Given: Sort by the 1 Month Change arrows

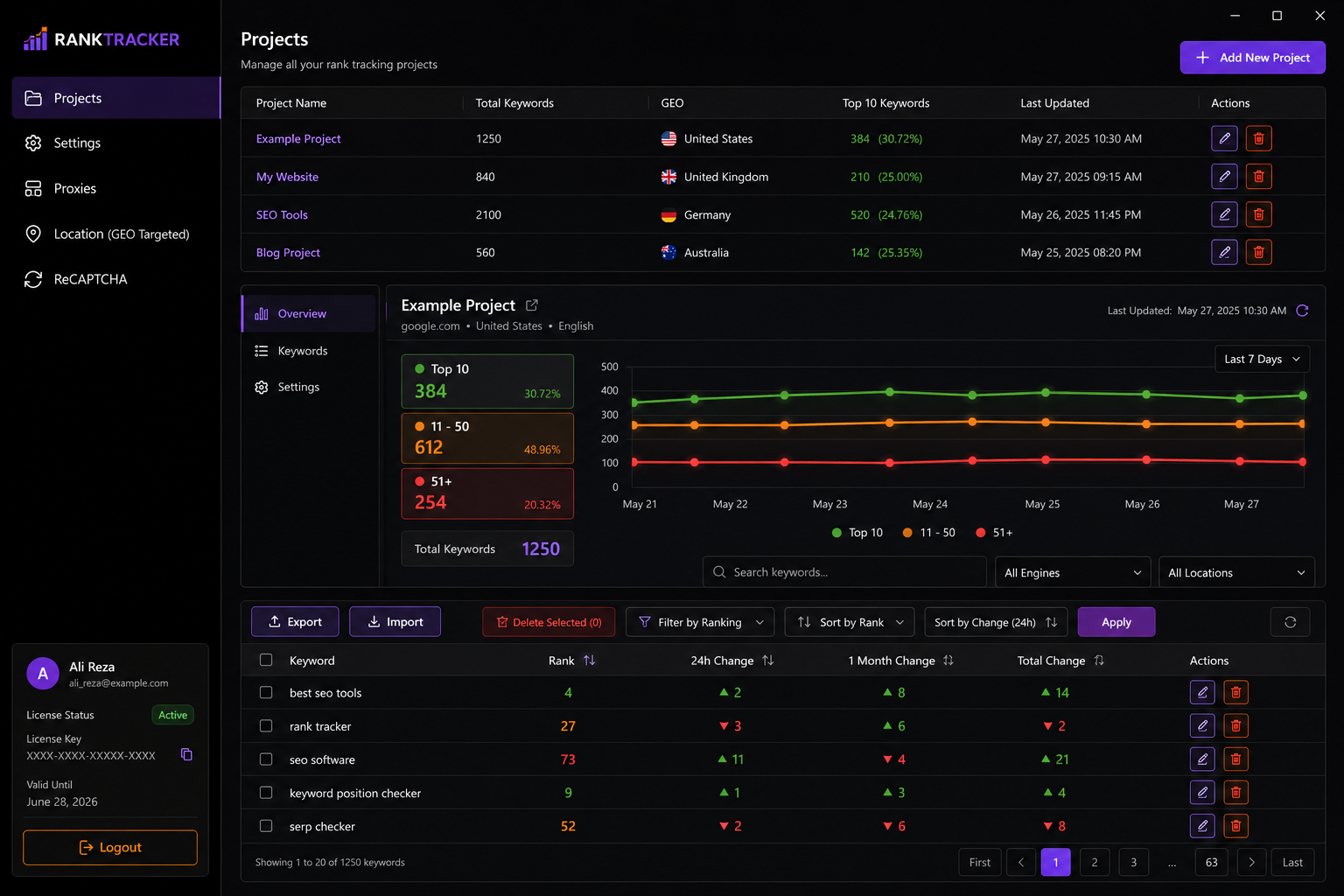Looking at the screenshot, I should tap(948, 661).
